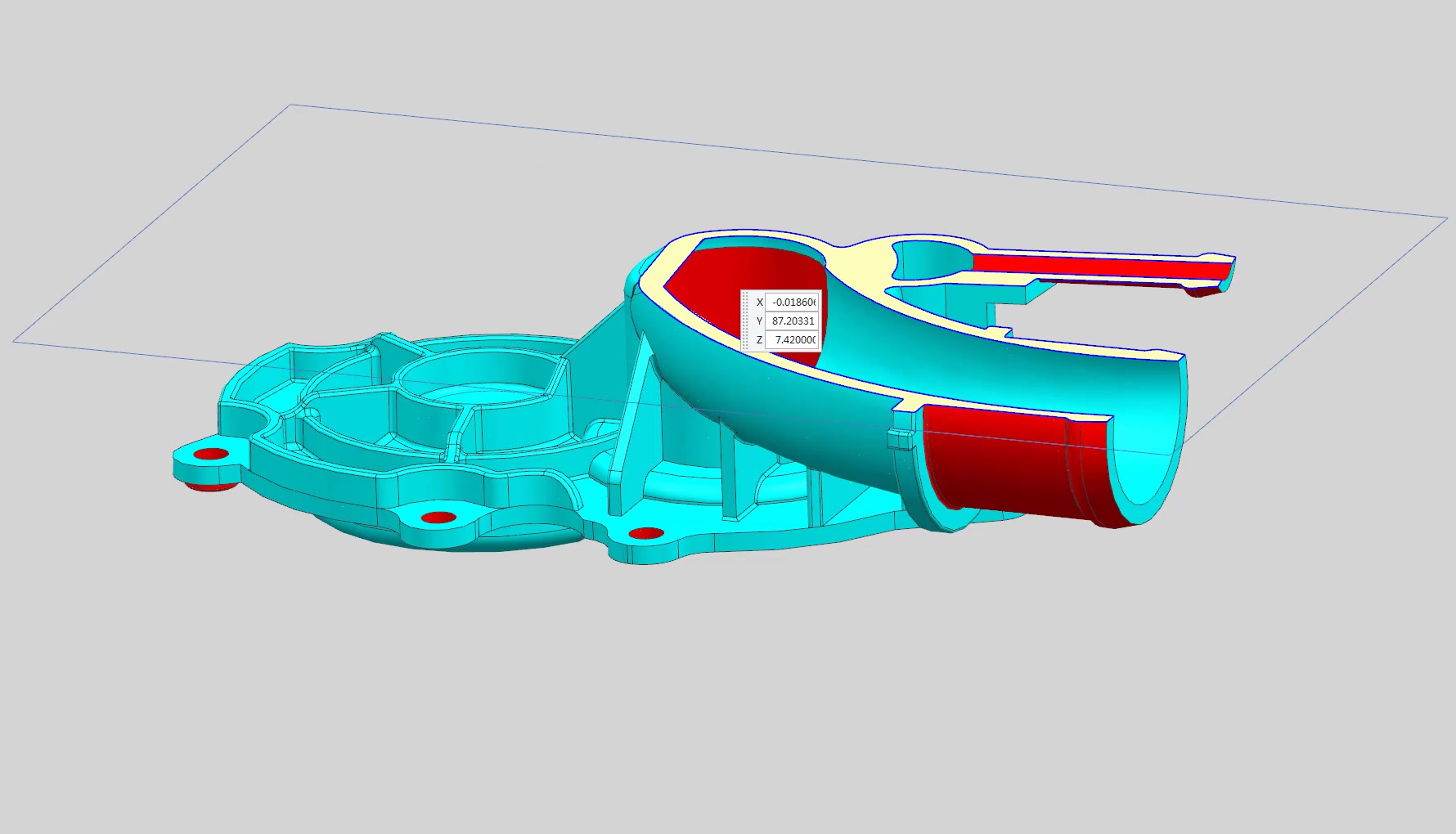Click the Y coordinate input field
This screenshot has height=834, width=1456.
click(792, 321)
